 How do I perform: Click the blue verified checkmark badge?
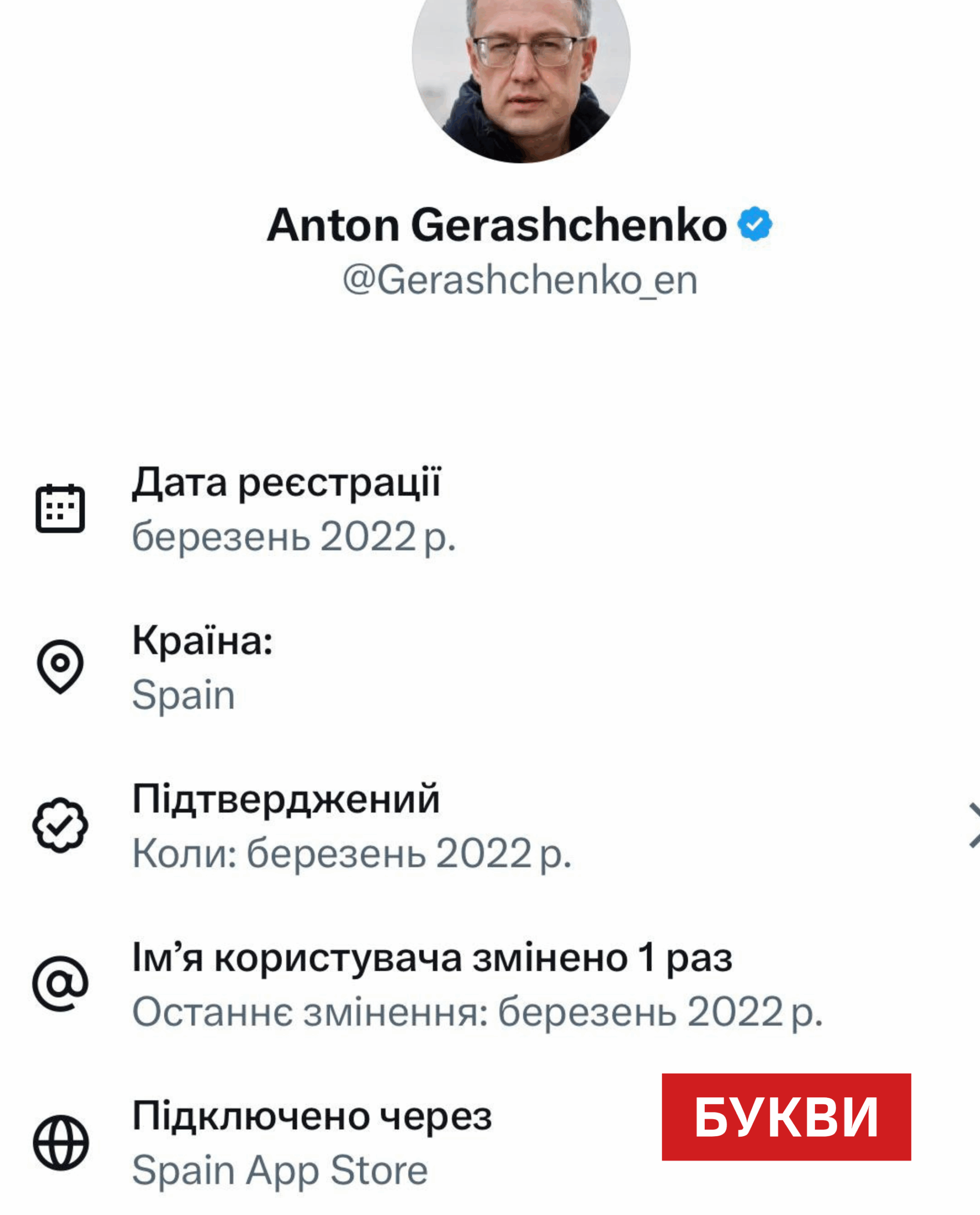tap(755, 224)
